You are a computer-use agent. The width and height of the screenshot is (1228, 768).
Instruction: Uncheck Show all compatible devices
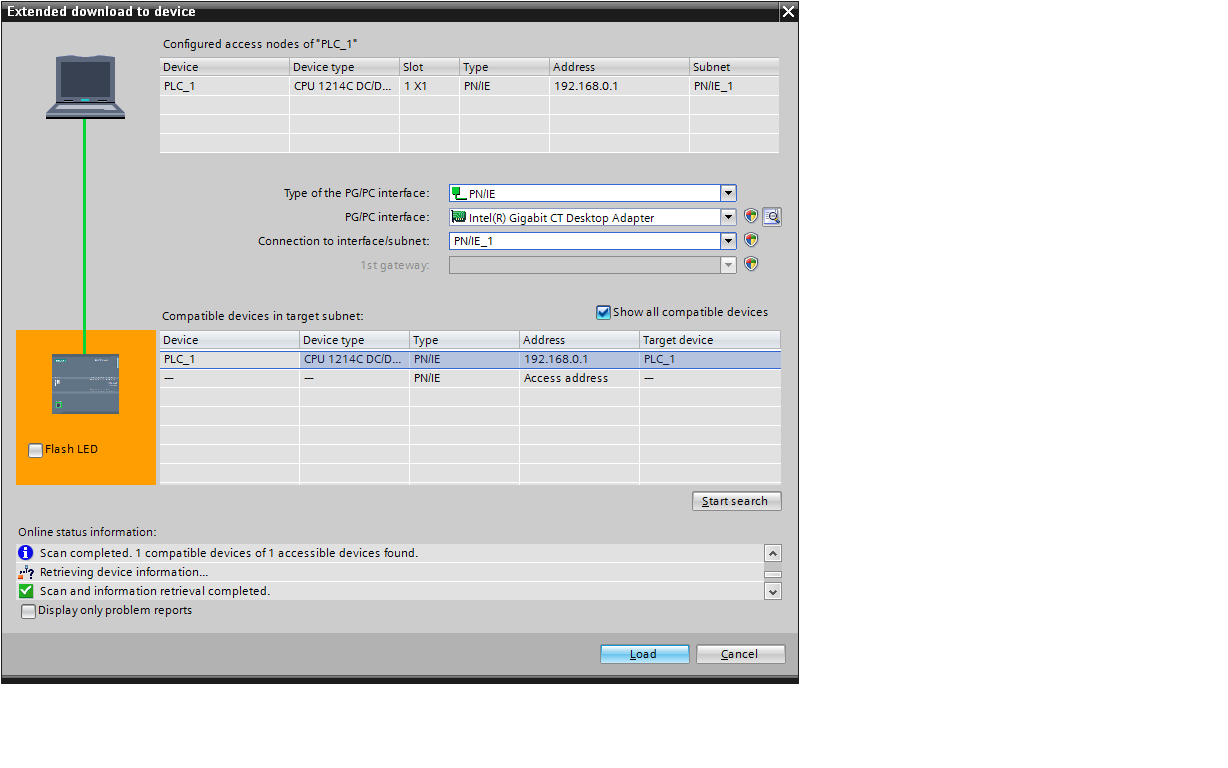(x=603, y=312)
